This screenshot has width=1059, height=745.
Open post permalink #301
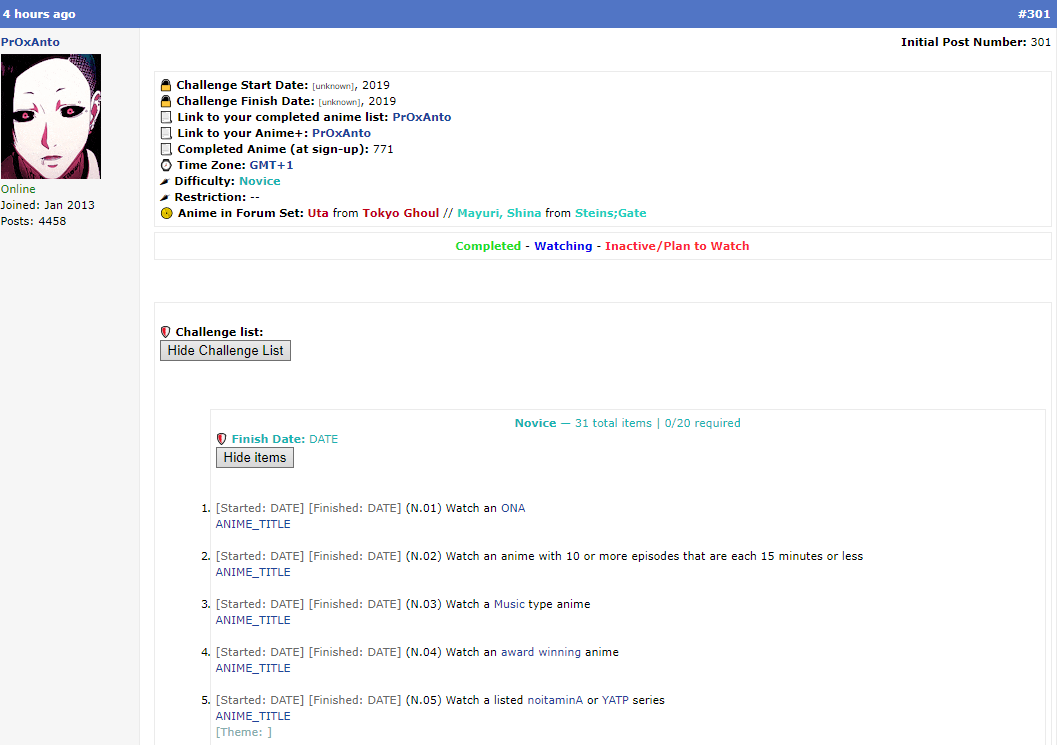(x=1033, y=14)
